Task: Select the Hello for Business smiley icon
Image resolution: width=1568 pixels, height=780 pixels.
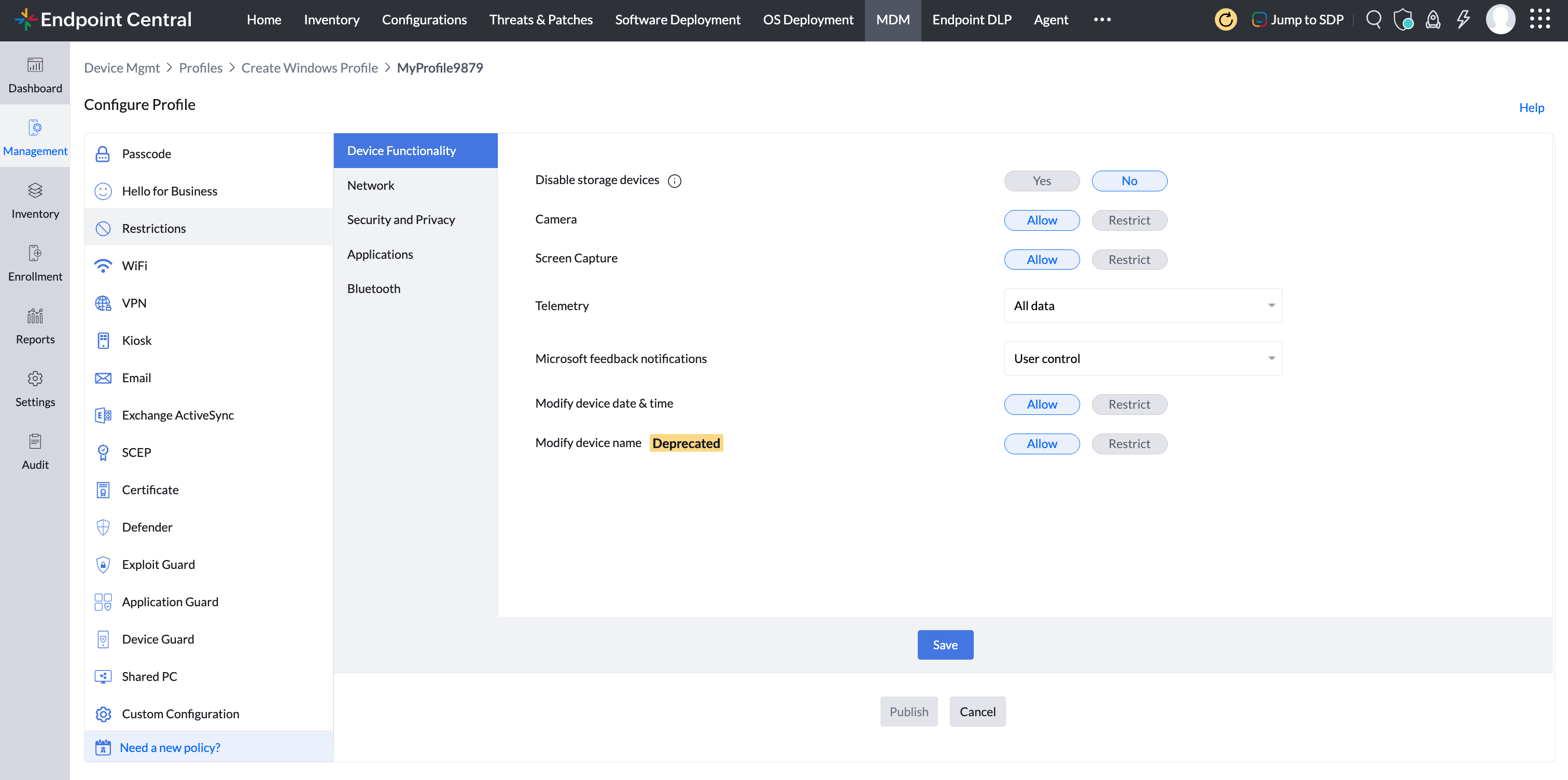Action: [x=103, y=191]
